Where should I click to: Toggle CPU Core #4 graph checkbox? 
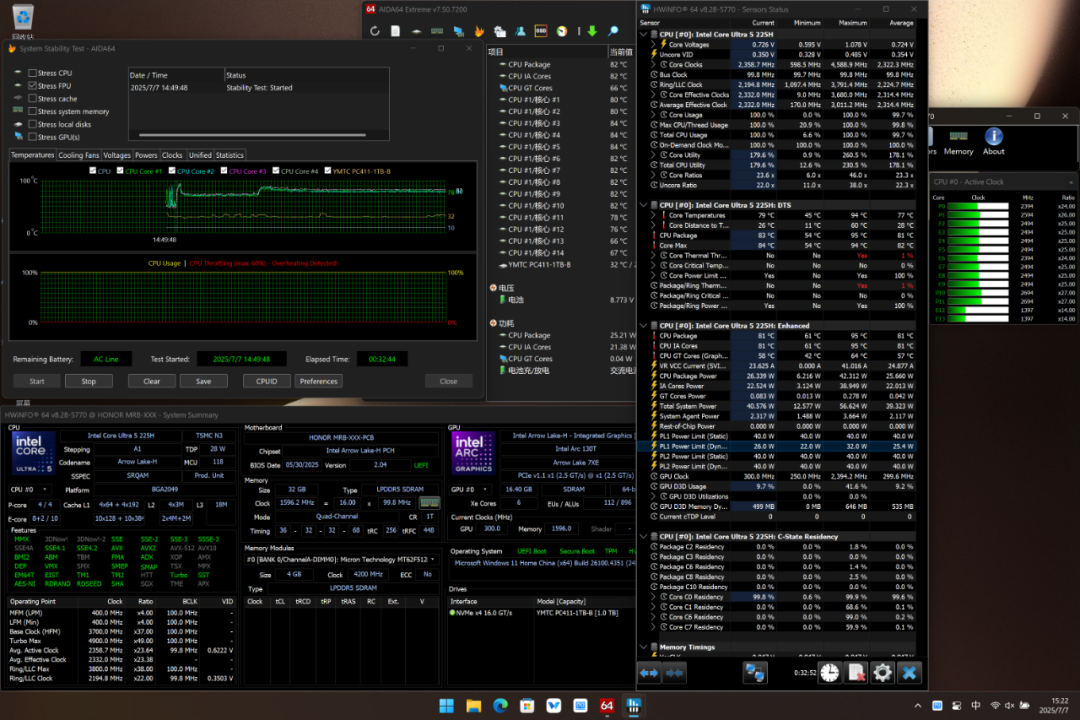pyautogui.click(x=276, y=171)
